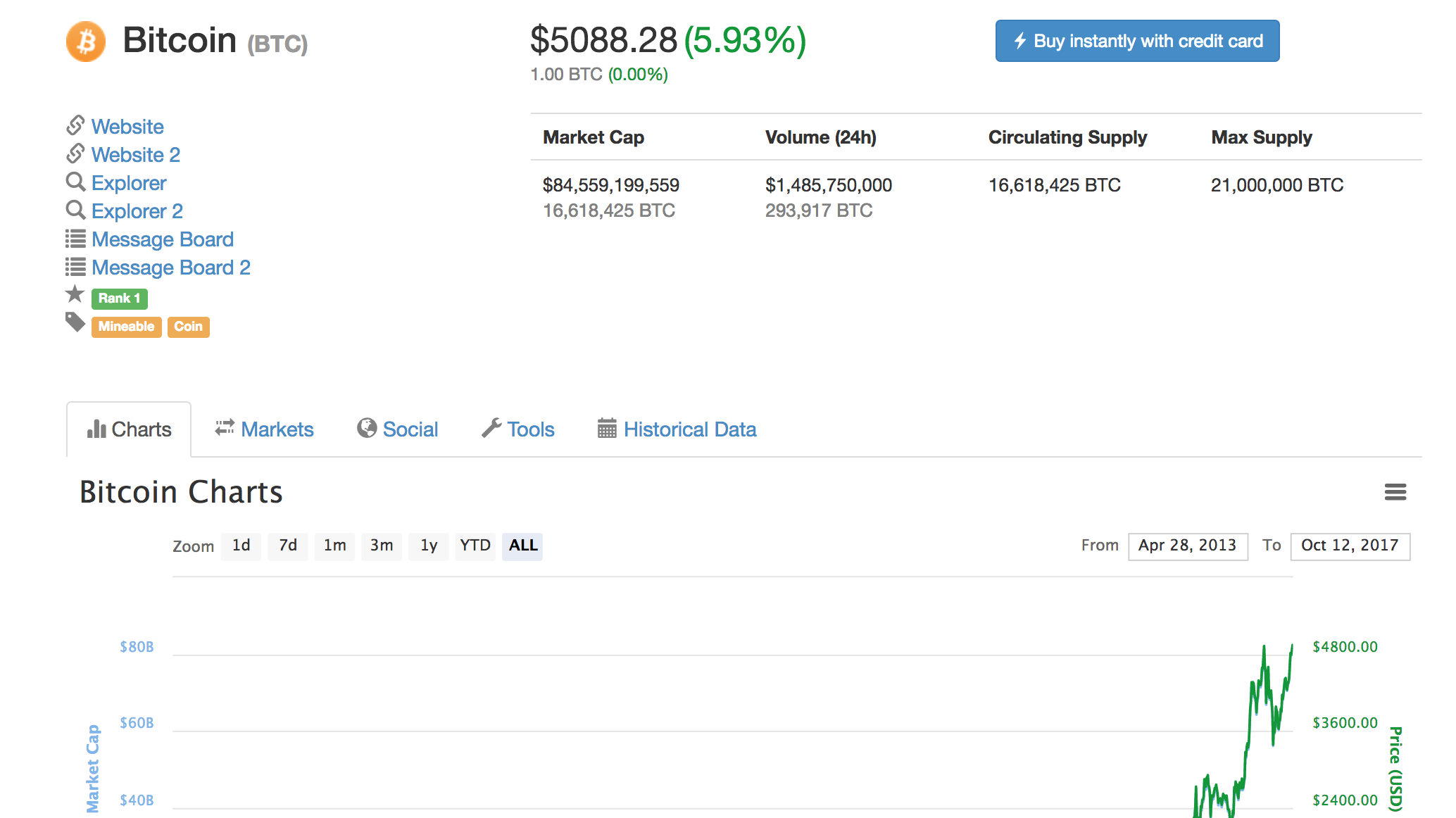Click Buy instantly with credit card button
Viewport: 1456px width, 818px height.
[1137, 41]
